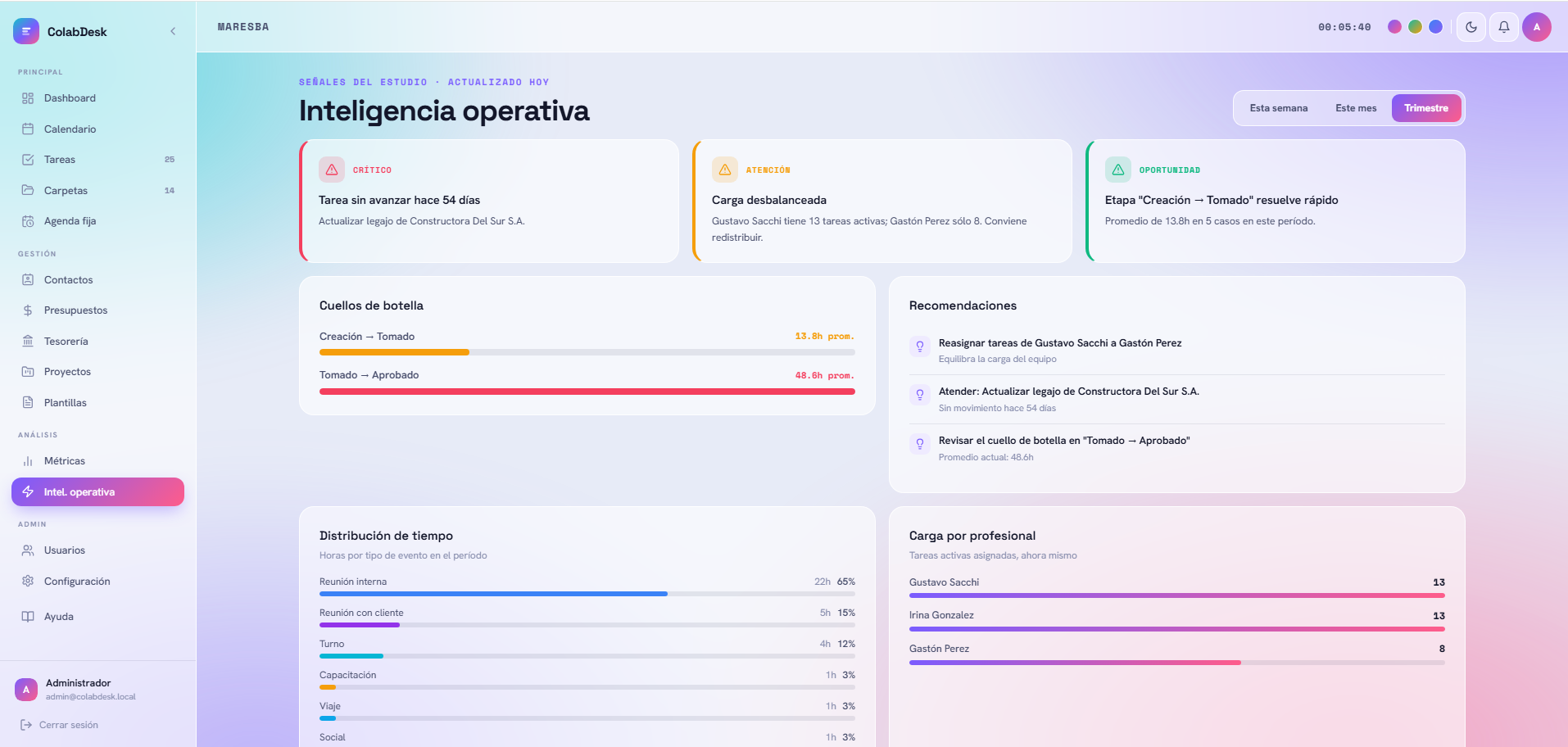Select the Trimestre period tab
Image resolution: width=1568 pixels, height=747 pixels.
(x=1426, y=108)
